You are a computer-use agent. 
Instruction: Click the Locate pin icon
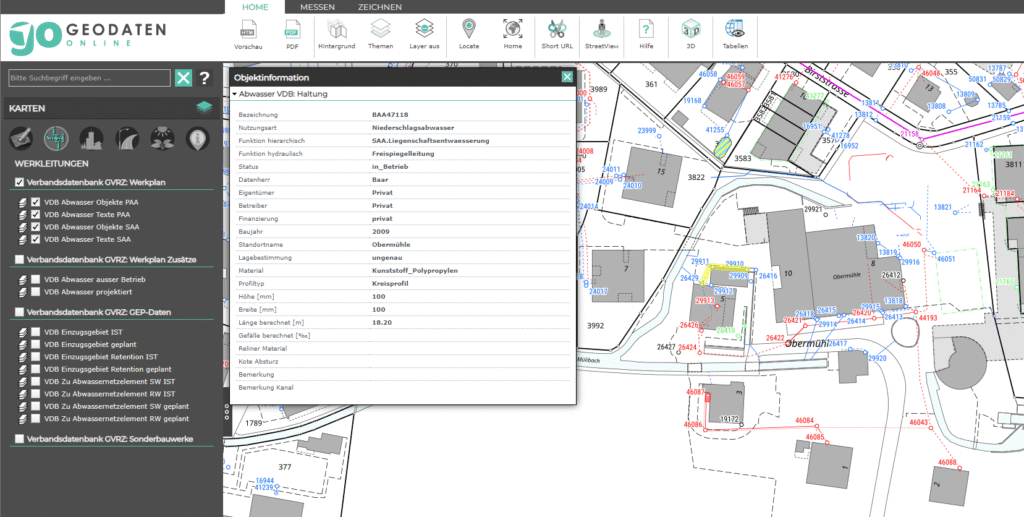pyautogui.click(x=469, y=31)
